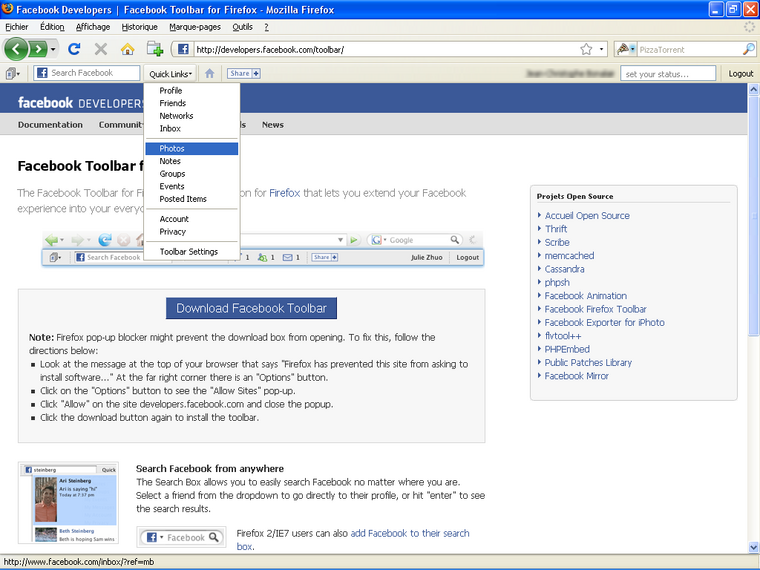The width and height of the screenshot is (760, 570).
Task: Select Inbox in Quick Links menu
Action: tap(191, 128)
